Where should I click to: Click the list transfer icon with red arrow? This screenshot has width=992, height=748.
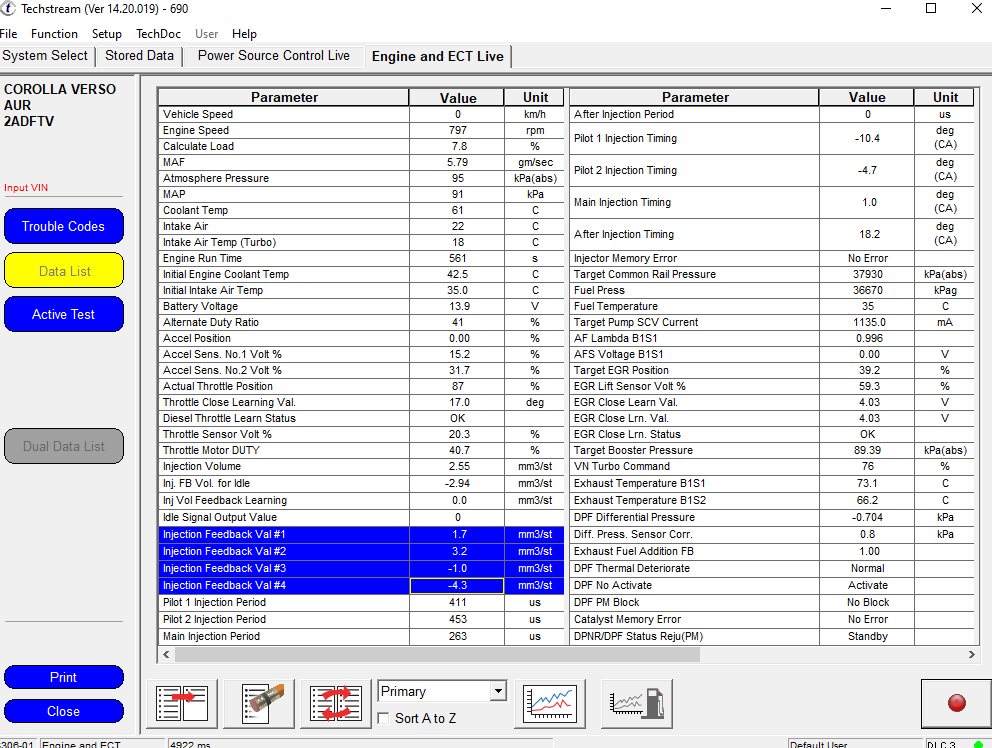click(182, 704)
